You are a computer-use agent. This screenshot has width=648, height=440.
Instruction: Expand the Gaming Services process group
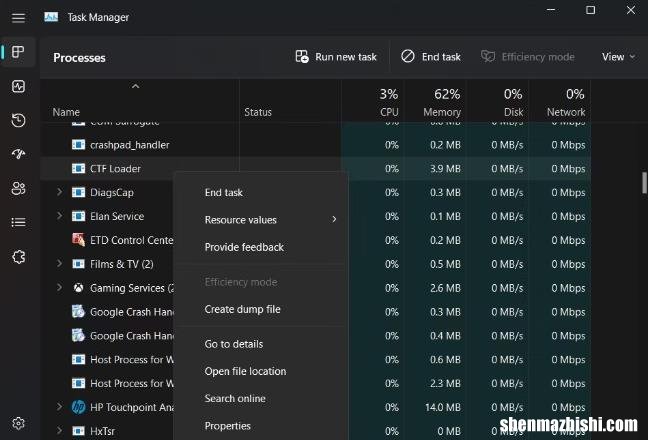click(x=60, y=288)
